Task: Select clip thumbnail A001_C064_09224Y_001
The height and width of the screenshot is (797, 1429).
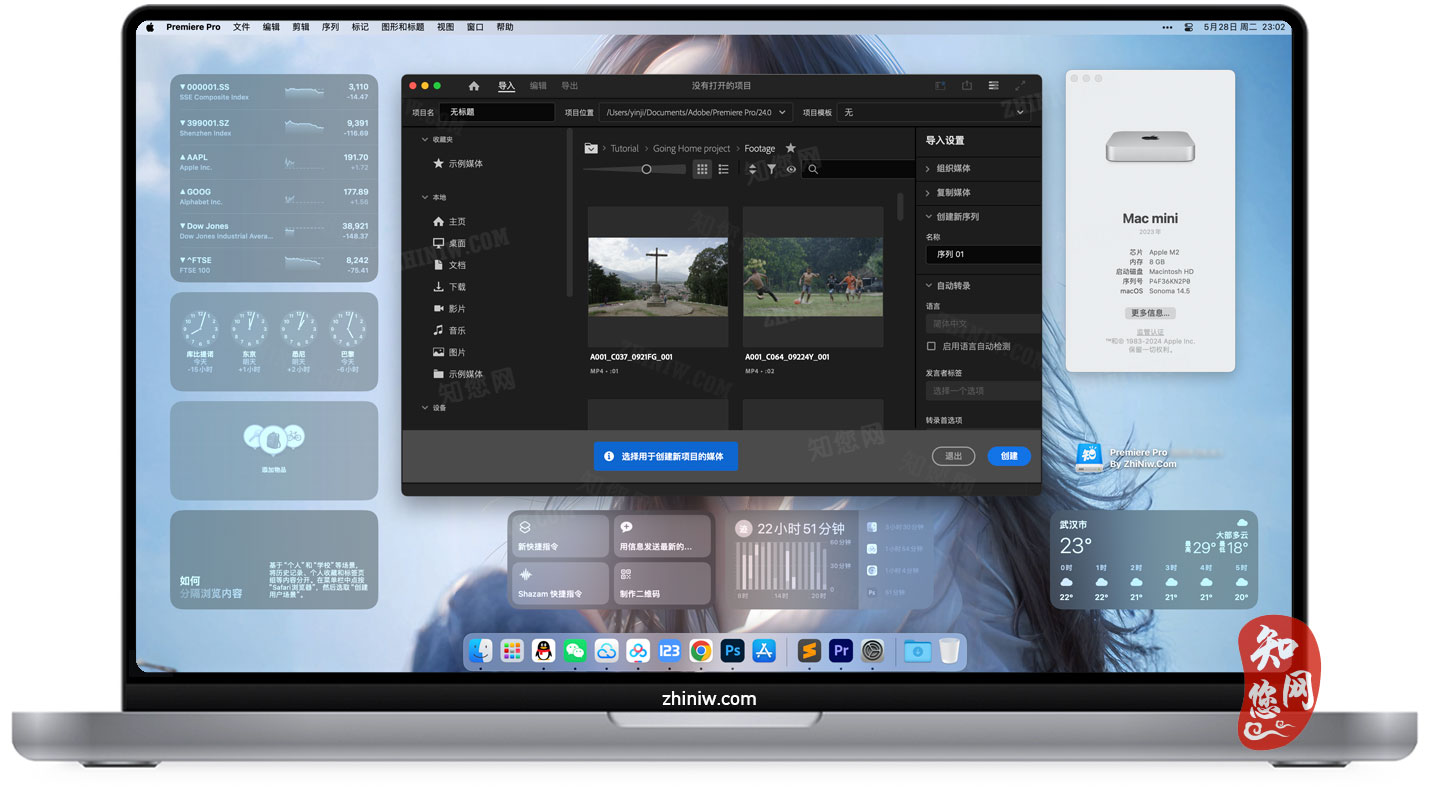Action: [x=813, y=277]
